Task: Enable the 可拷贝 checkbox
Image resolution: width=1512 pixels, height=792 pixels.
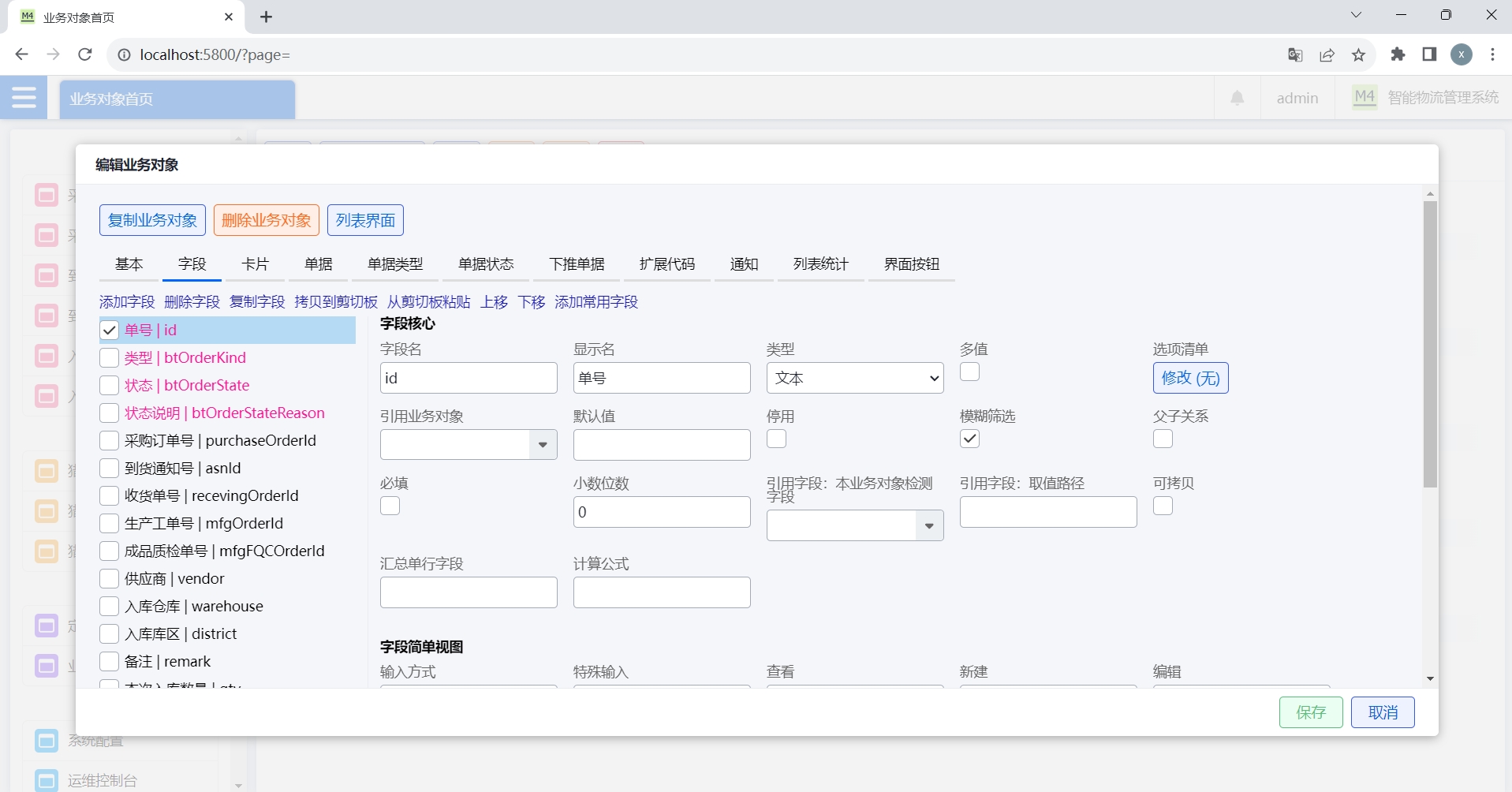Action: [1163, 506]
